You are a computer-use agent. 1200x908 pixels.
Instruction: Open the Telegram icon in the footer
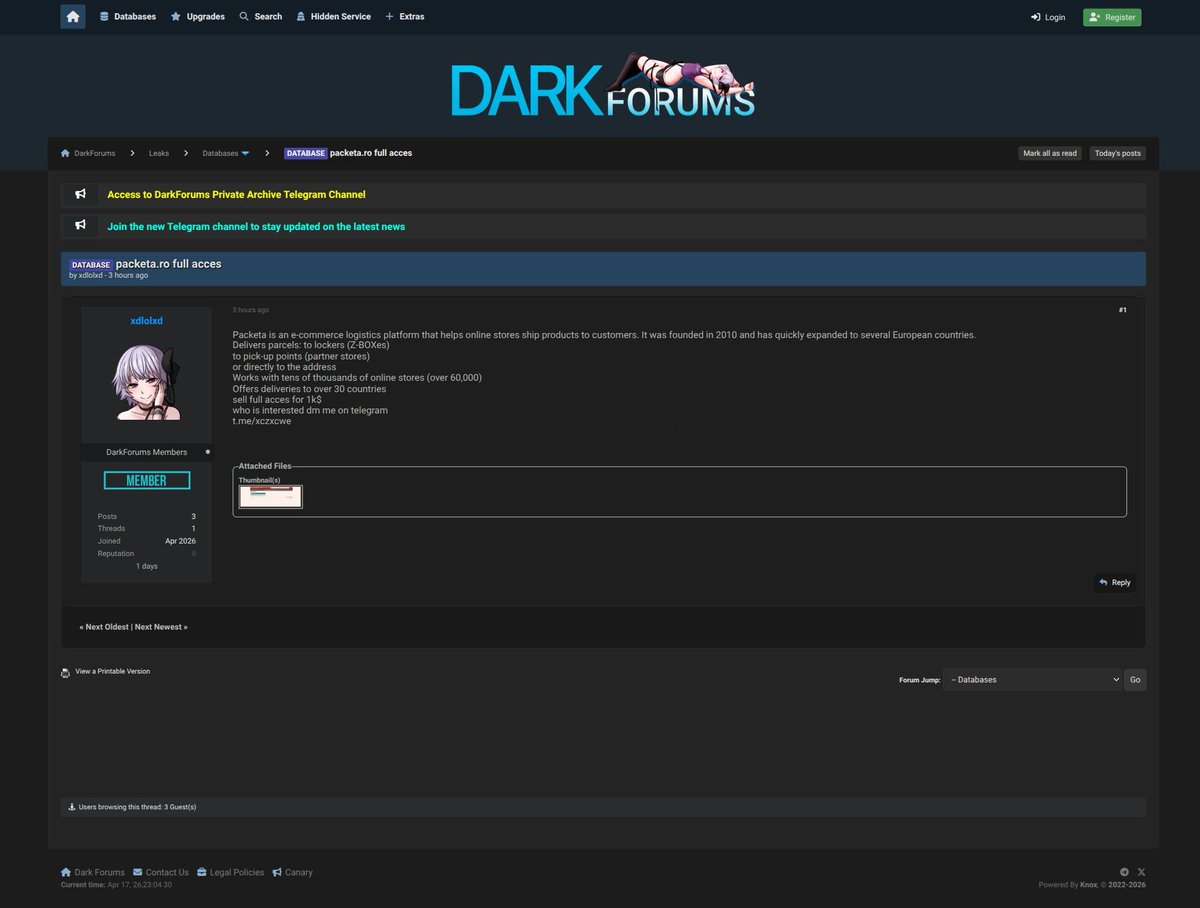[1124, 871]
